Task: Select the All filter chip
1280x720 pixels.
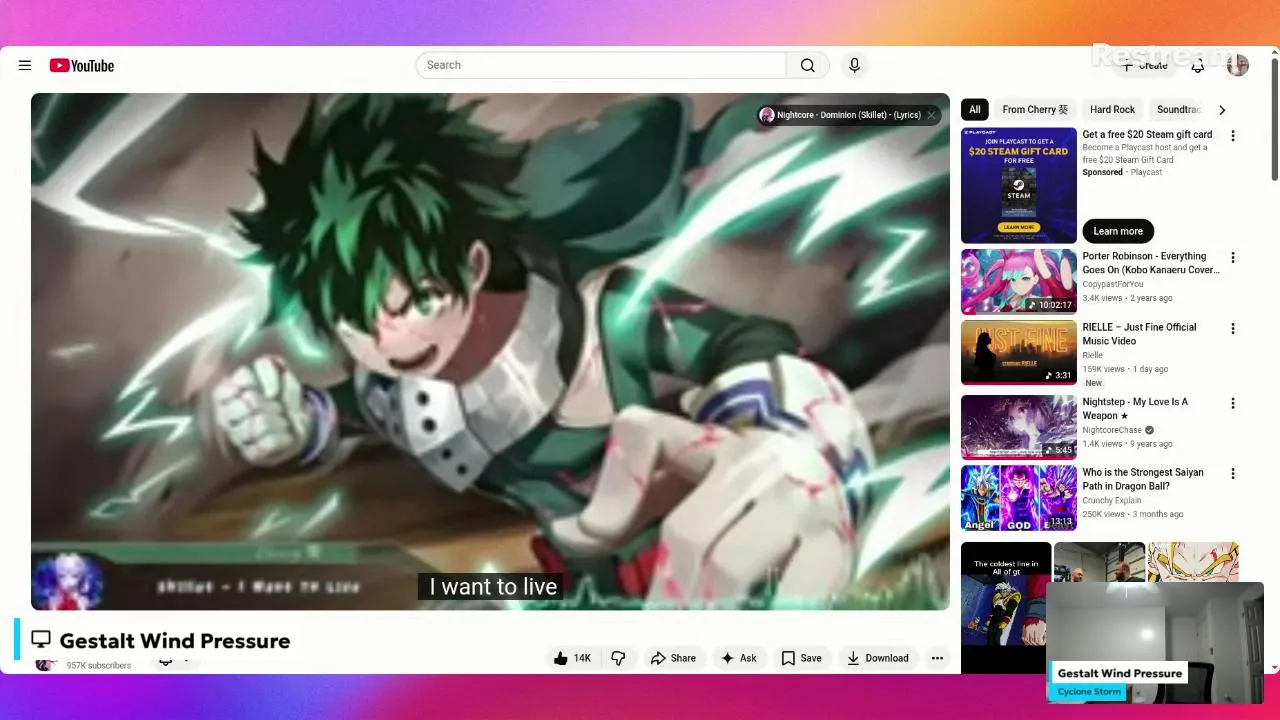Action: point(975,109)
